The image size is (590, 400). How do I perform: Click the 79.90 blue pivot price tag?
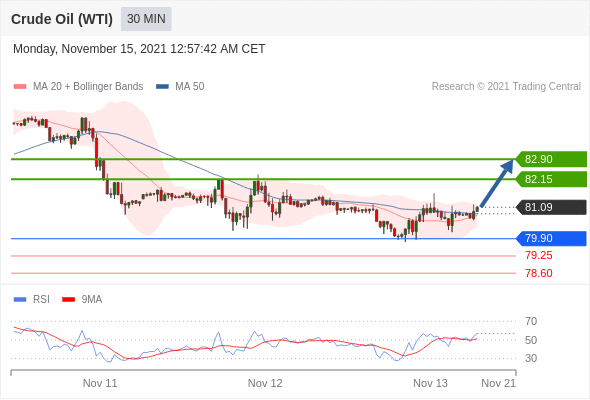(551, 238)
